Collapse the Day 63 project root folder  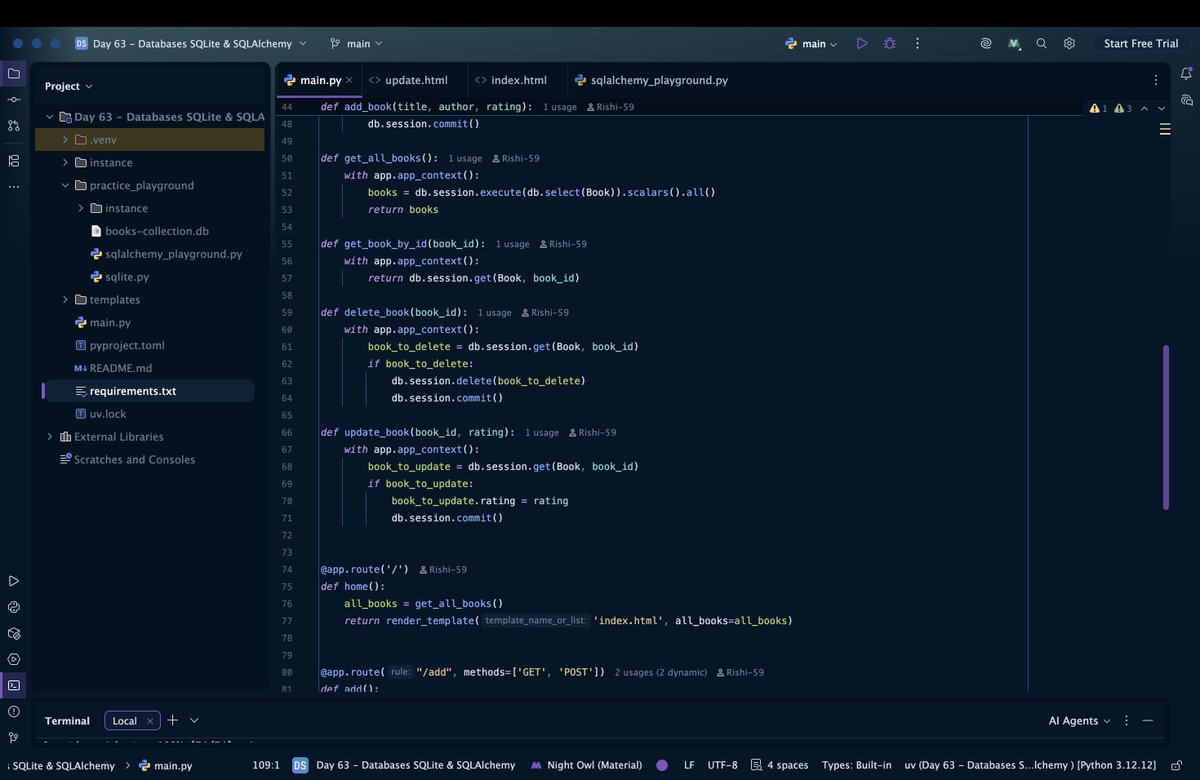click(50, 117)
